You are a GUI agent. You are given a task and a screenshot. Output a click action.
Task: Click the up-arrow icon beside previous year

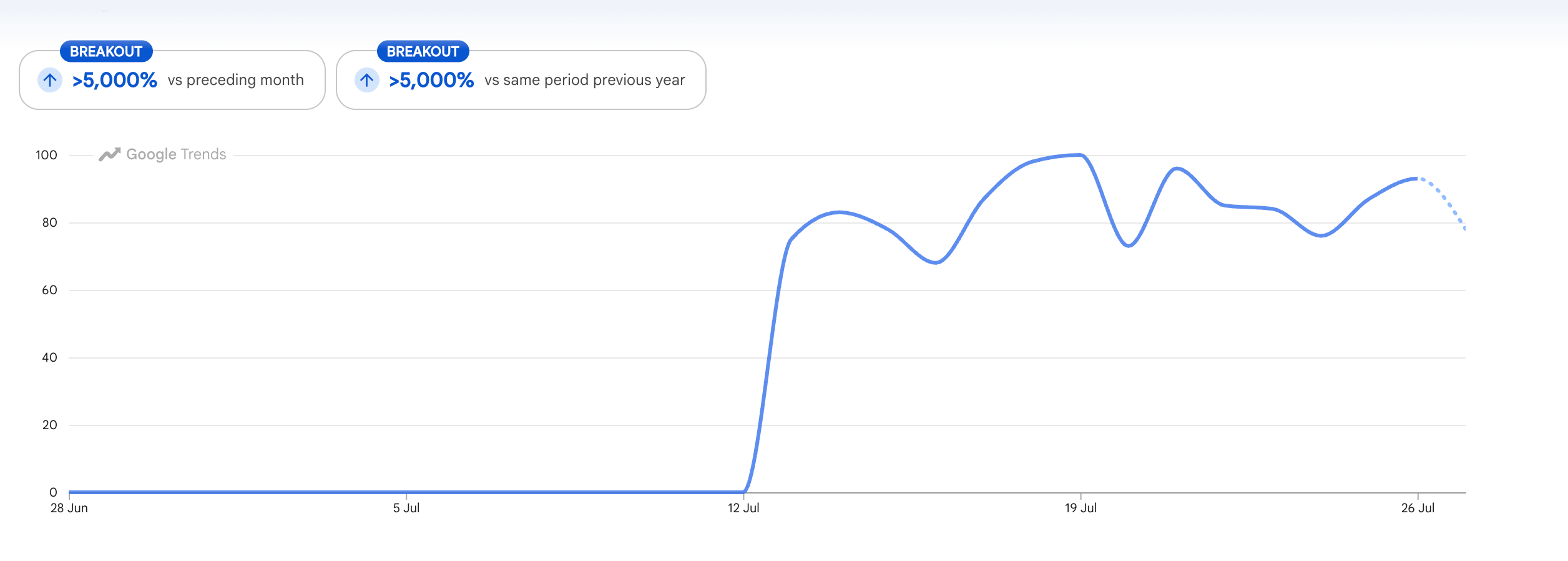click(367, 80)
